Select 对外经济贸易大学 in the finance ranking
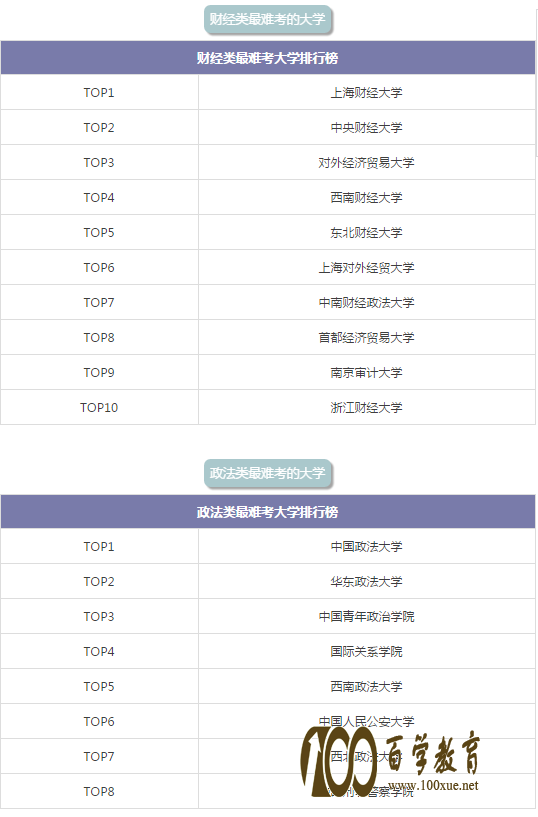Image resolution: width=538 pixels, height=817 pixels. (367, 163)
